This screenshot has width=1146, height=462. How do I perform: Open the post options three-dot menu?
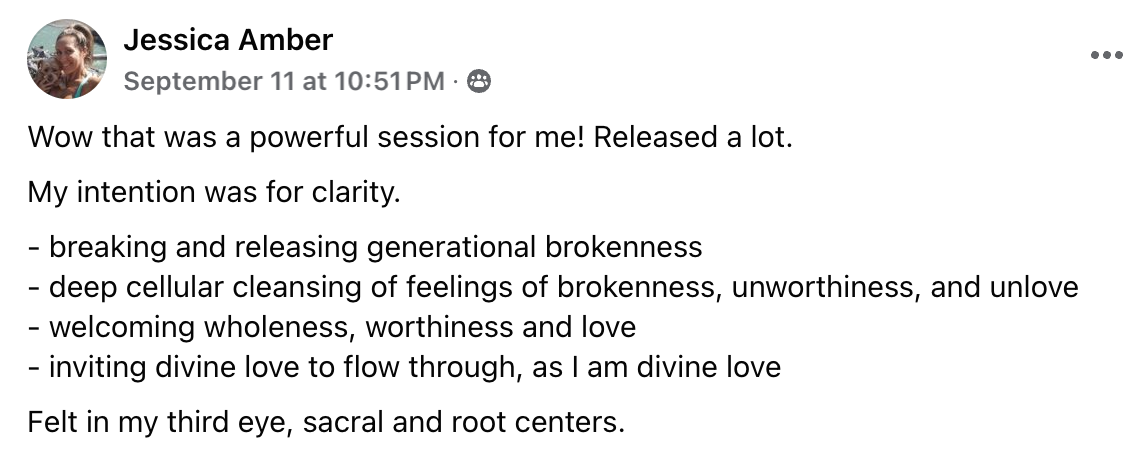coord(1107,56)
